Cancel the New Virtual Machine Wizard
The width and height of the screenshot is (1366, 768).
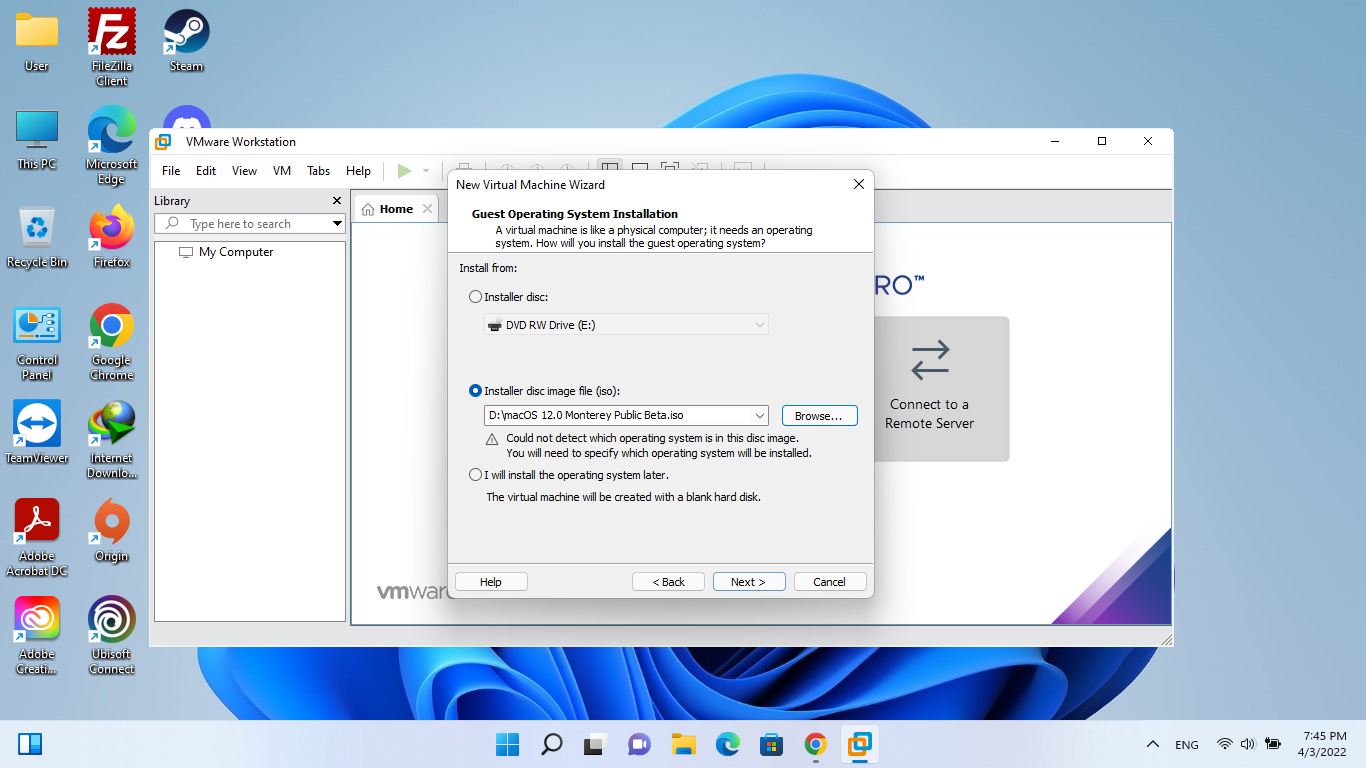point(830,582)
